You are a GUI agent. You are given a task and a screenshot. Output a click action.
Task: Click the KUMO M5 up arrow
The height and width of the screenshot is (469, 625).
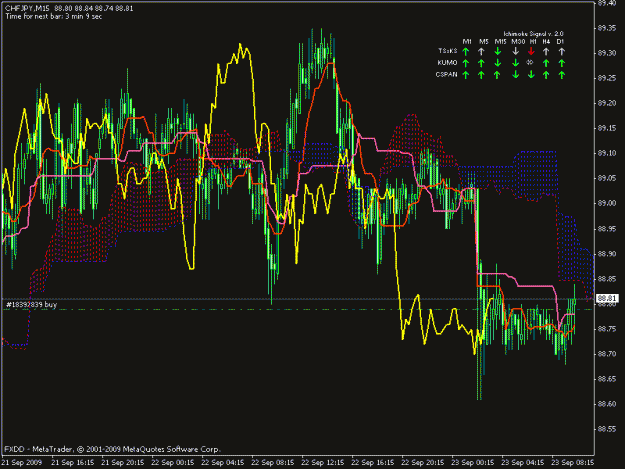click(481, 63)
